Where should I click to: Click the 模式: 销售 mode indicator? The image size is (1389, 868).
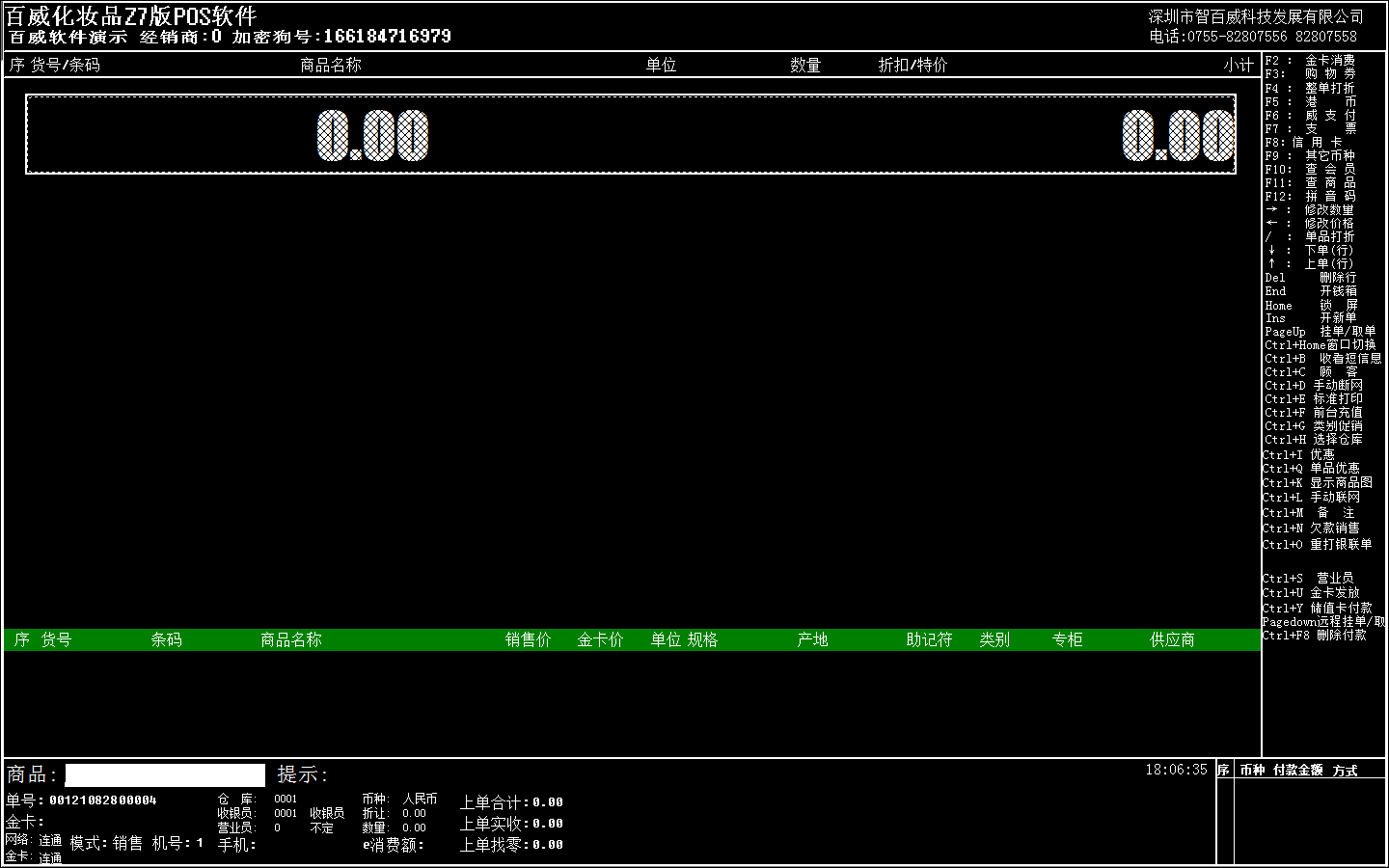pos(106,843)
